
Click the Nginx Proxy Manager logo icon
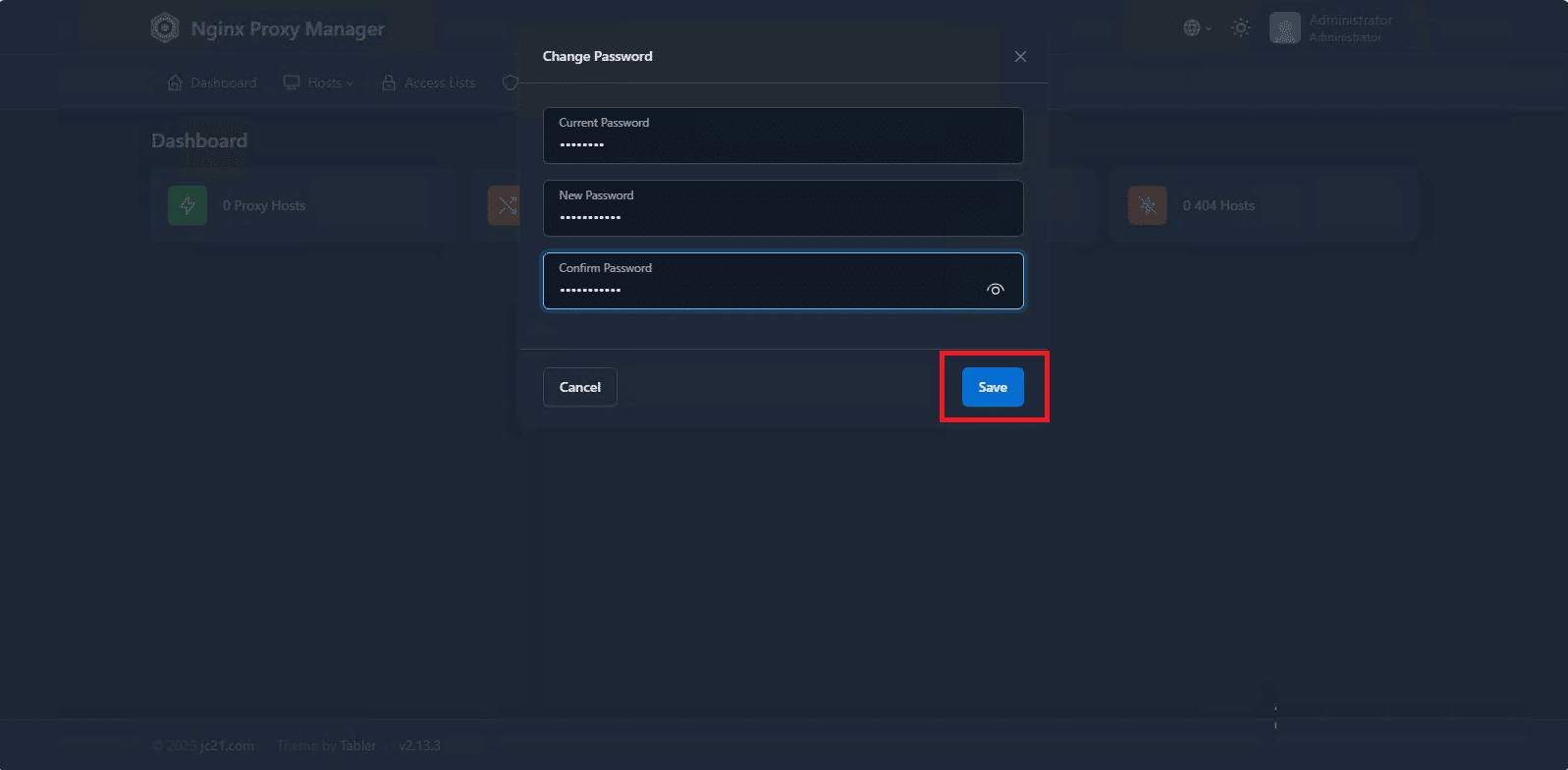coord(164,28)
